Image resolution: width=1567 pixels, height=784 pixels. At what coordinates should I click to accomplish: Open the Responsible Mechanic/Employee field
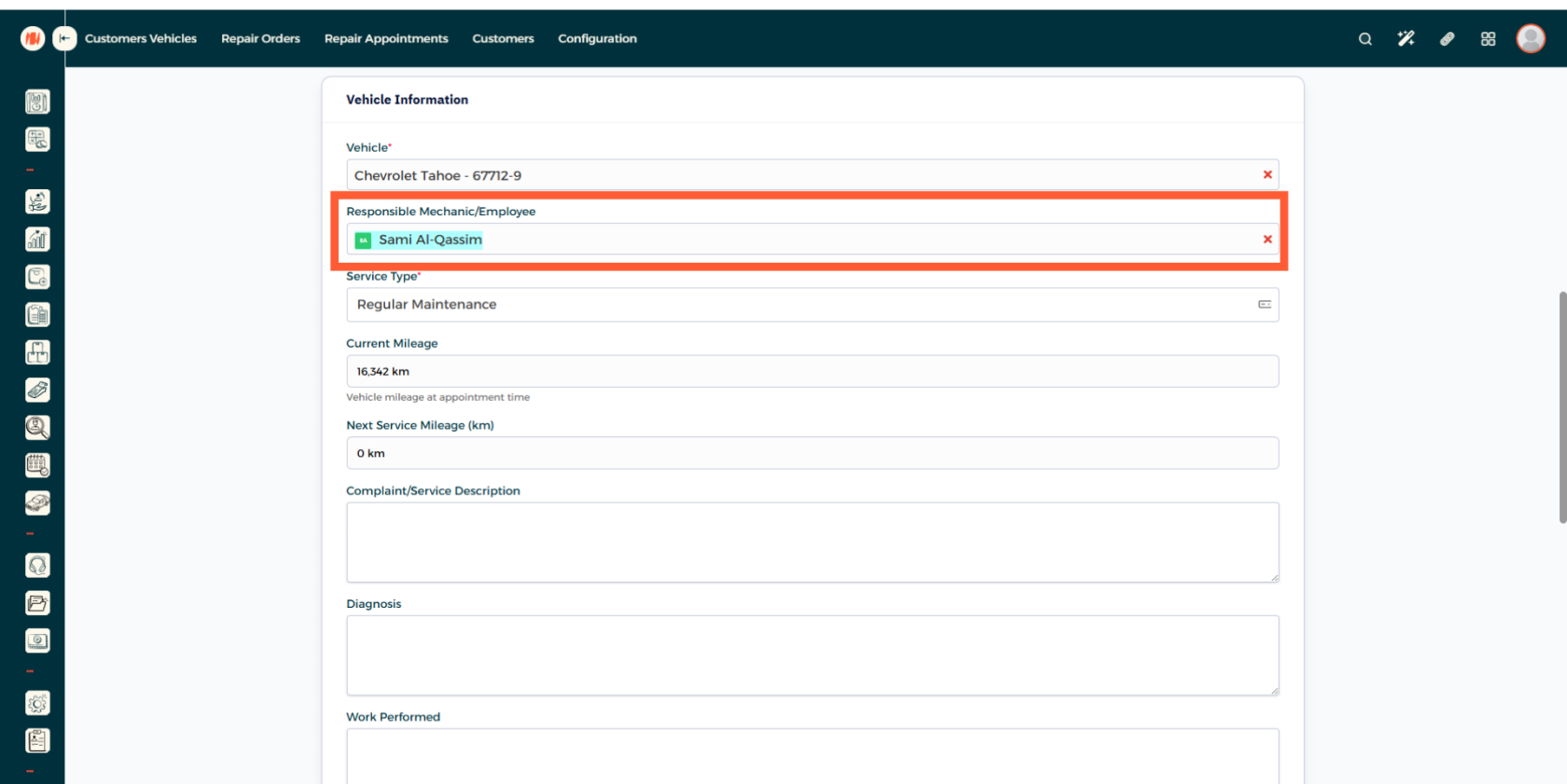pos(802,240)
